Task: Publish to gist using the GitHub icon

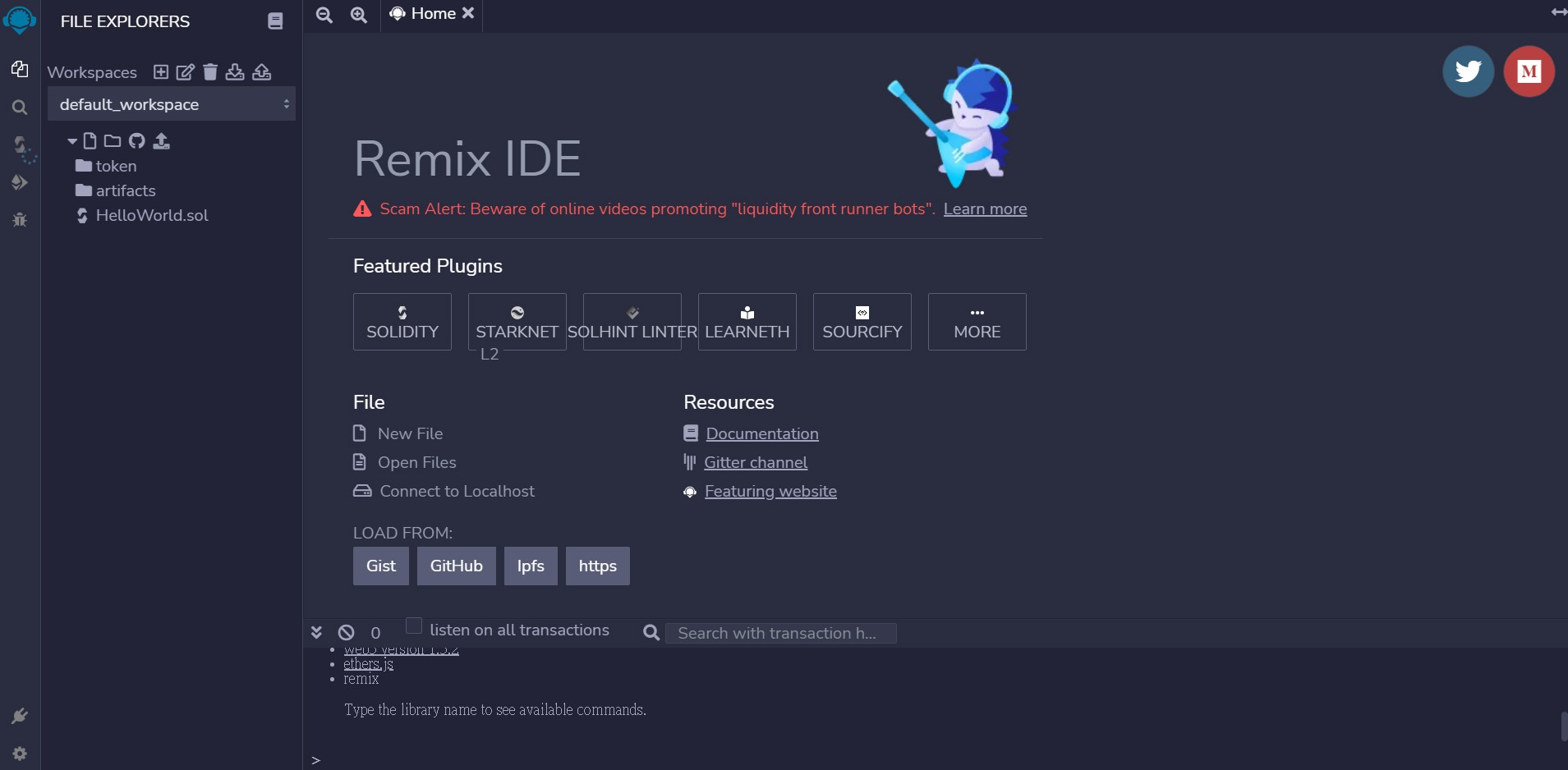Action: tap(137, 141)
